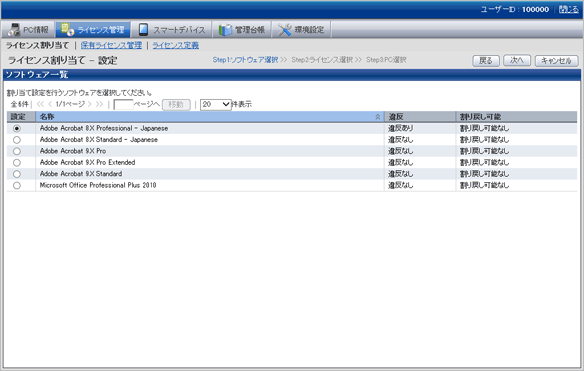Click the ライセンス管理 tab icon
Image resolution: width=584 pixels, height=371 pixels.
(x=67, y=29)
